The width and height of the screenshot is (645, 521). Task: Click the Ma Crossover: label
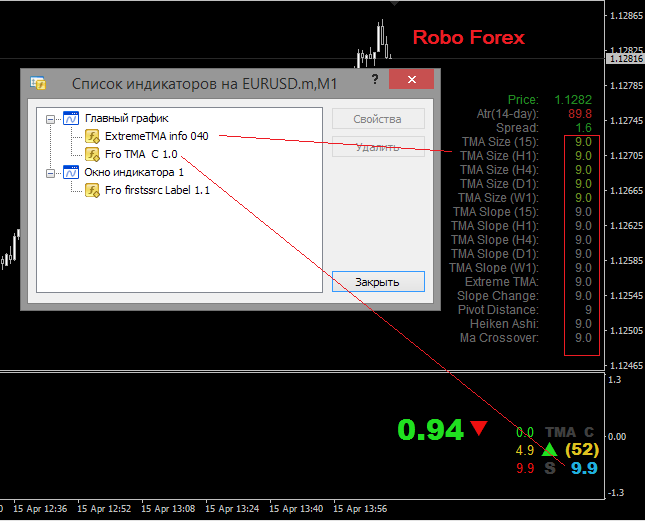pyautogui.click(x=499, y=338)
